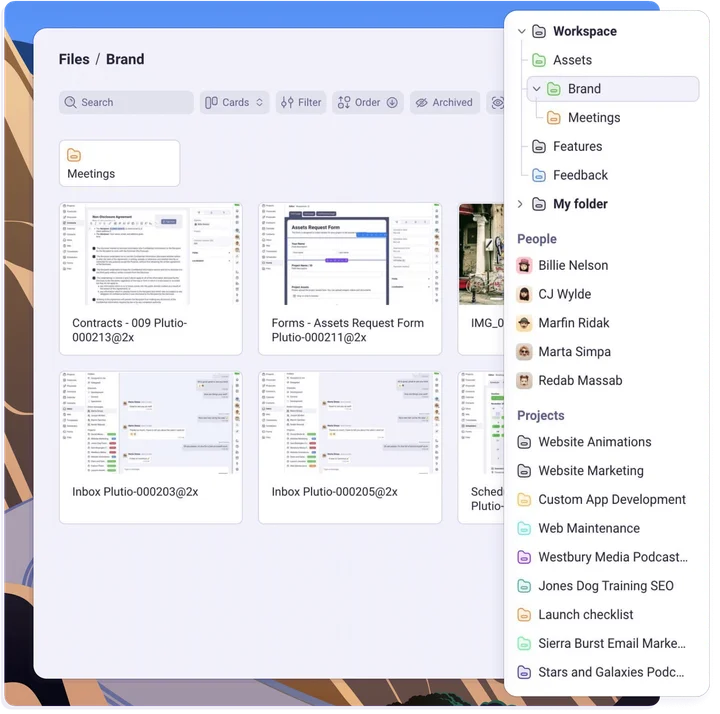Click the Web Maintenance project icon

[524, 528]
